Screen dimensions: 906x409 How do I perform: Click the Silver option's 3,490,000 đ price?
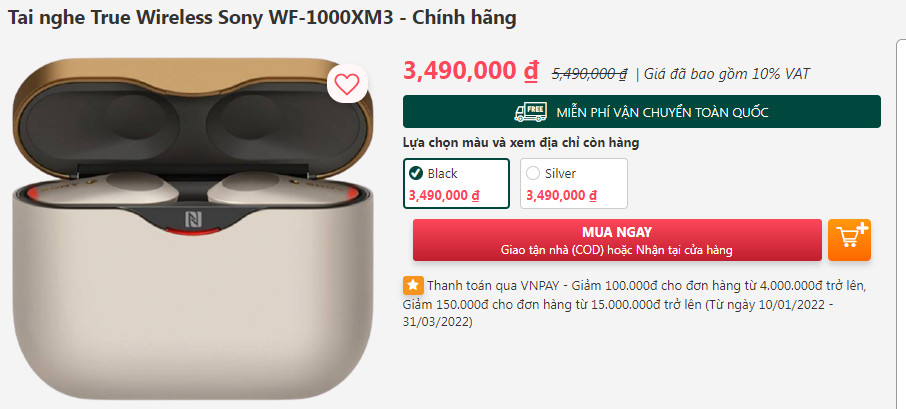[562, 196]
